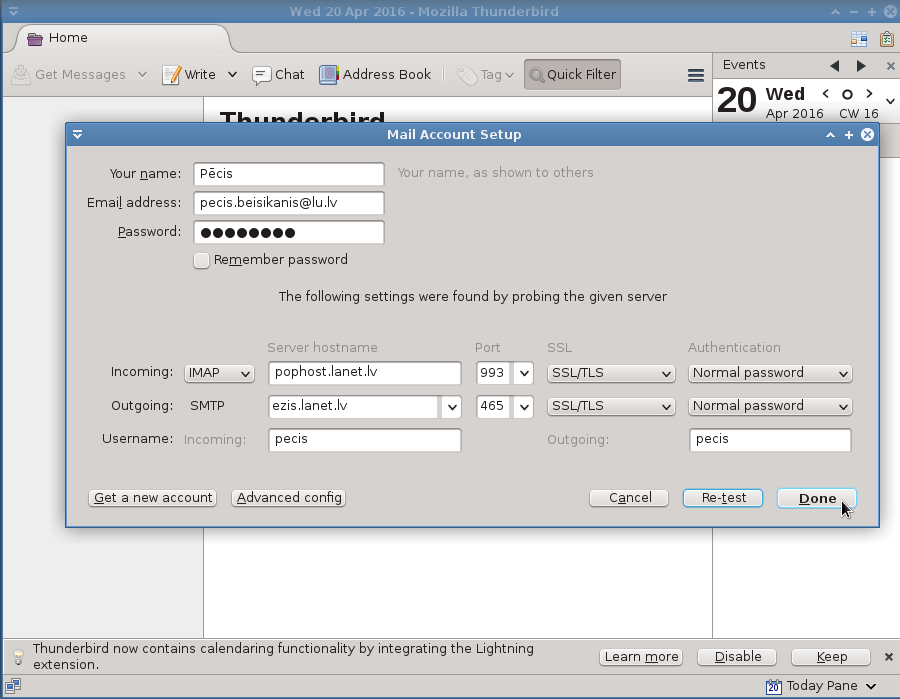The width and height of the screenshot is (900, 699).
Task: Toggle the Quick Filter button
Action: 572,75
